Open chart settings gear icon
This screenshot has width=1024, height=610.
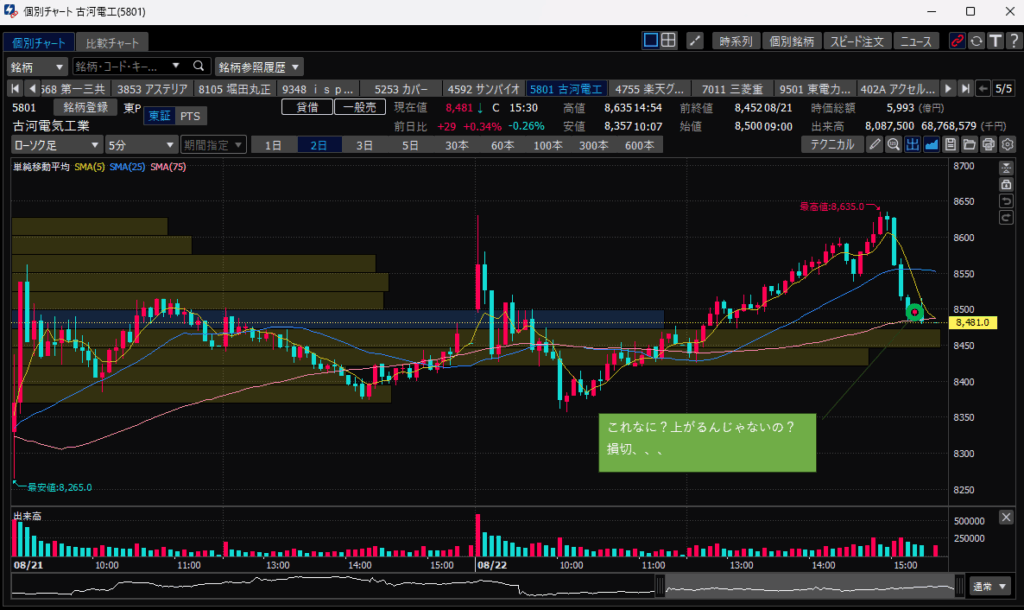click(1007, 145)
